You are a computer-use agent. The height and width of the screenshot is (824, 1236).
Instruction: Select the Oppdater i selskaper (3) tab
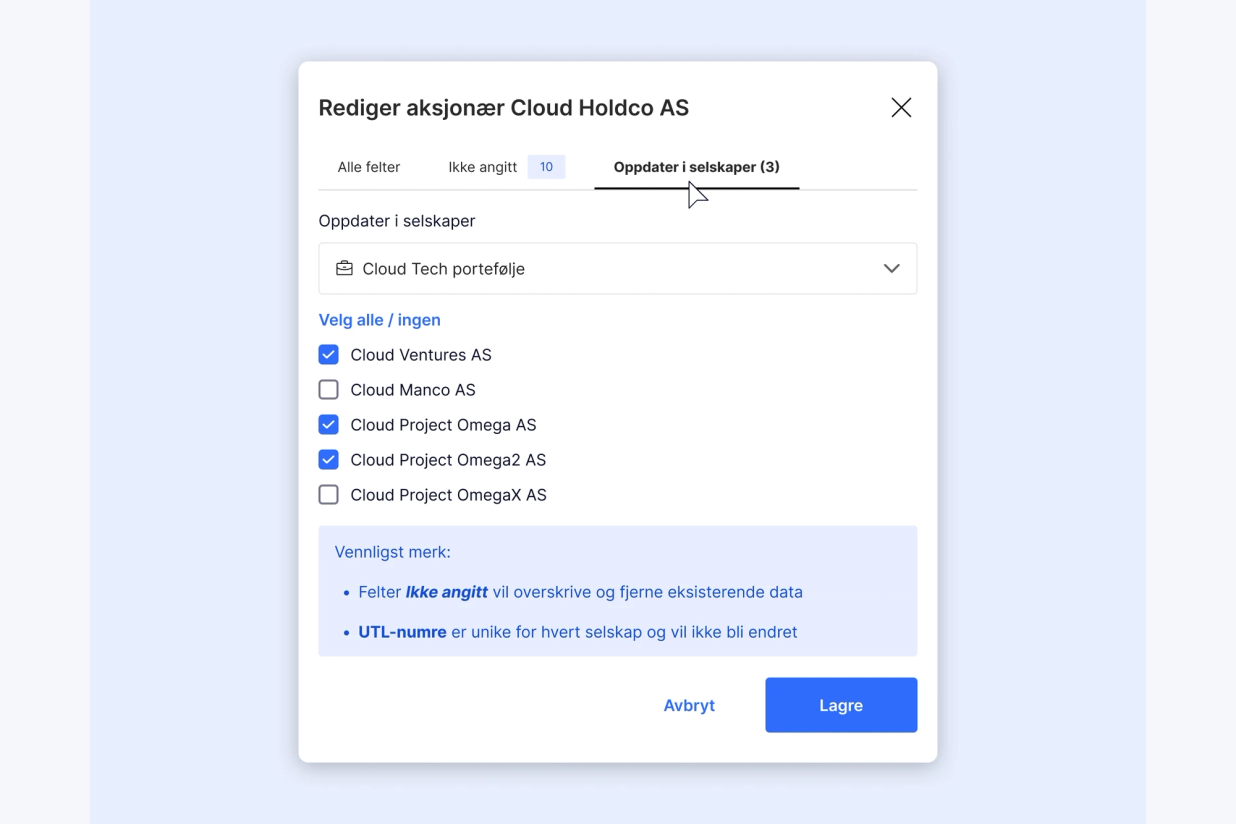pyautogui.click(x=697, y=167)
